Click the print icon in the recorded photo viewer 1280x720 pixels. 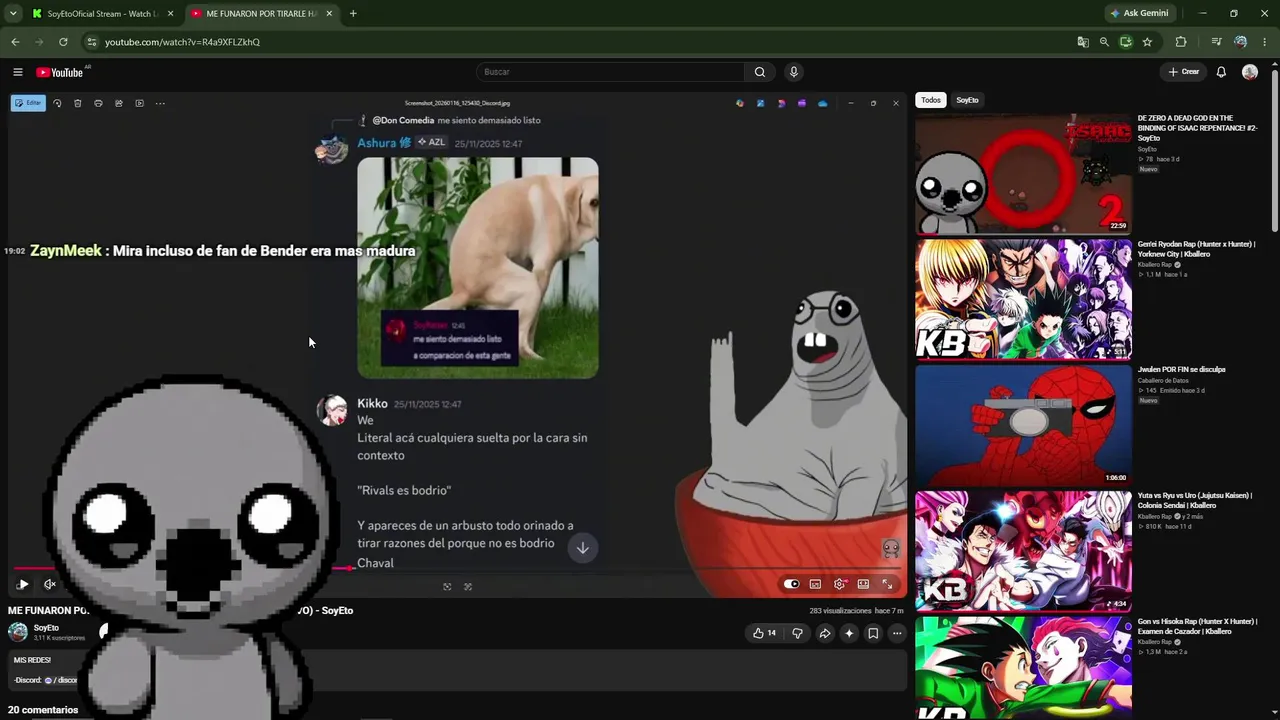[98, 103]
